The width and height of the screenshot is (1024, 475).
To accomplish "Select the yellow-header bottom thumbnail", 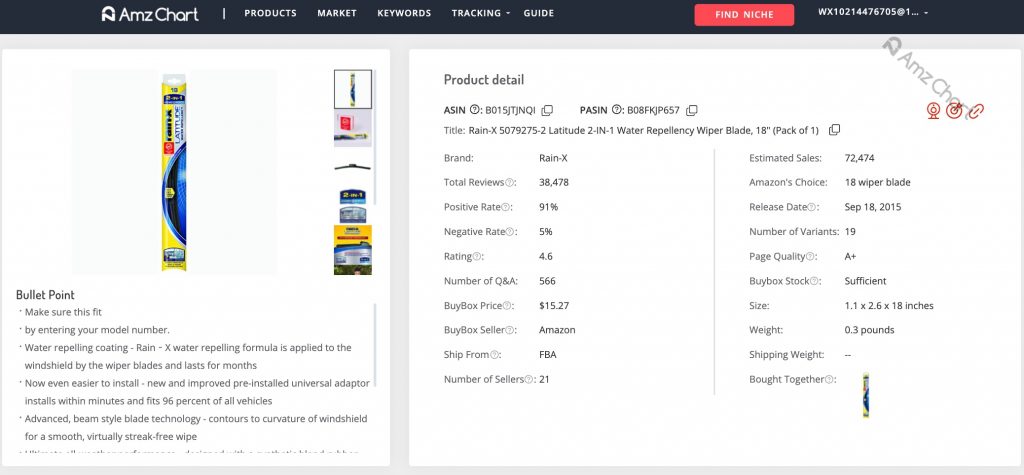I will [x=353, y=250].
